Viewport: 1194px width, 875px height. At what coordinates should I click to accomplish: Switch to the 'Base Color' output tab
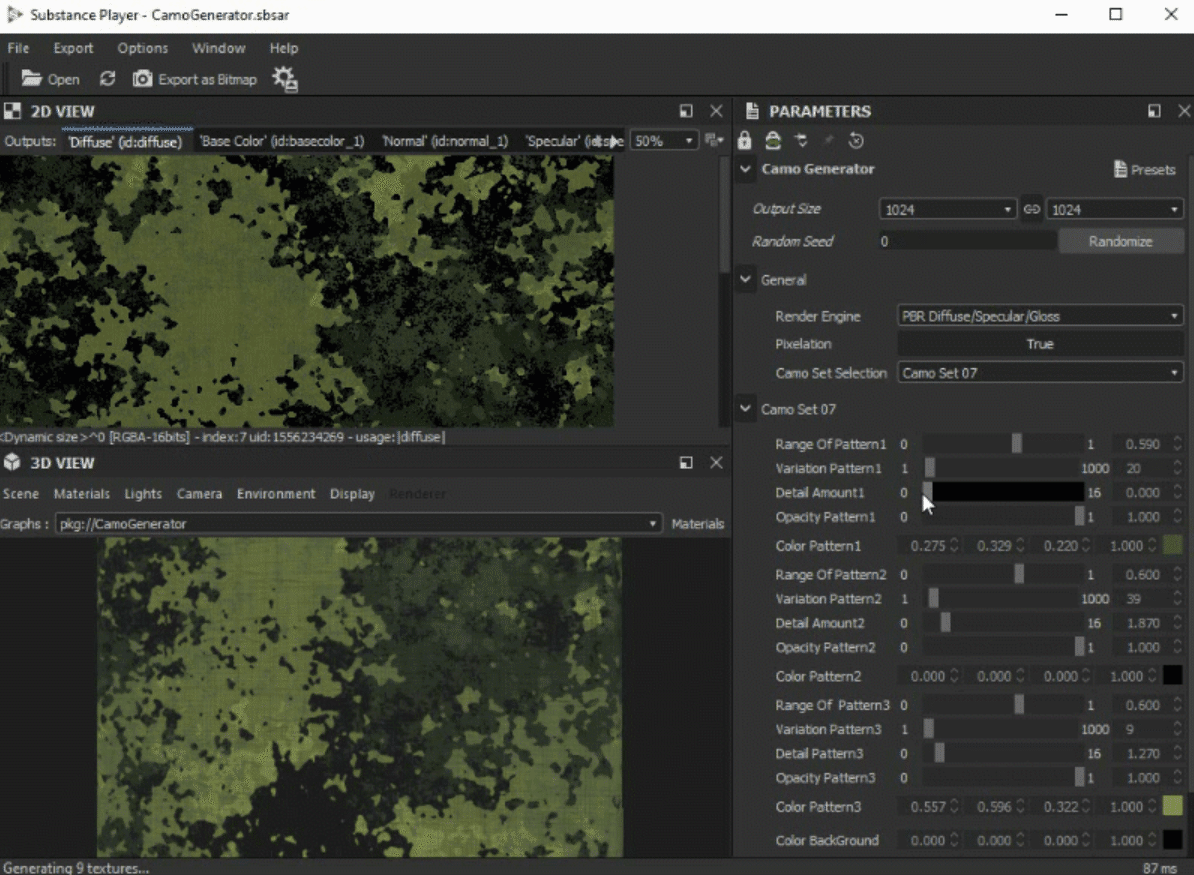click(282, 141)
